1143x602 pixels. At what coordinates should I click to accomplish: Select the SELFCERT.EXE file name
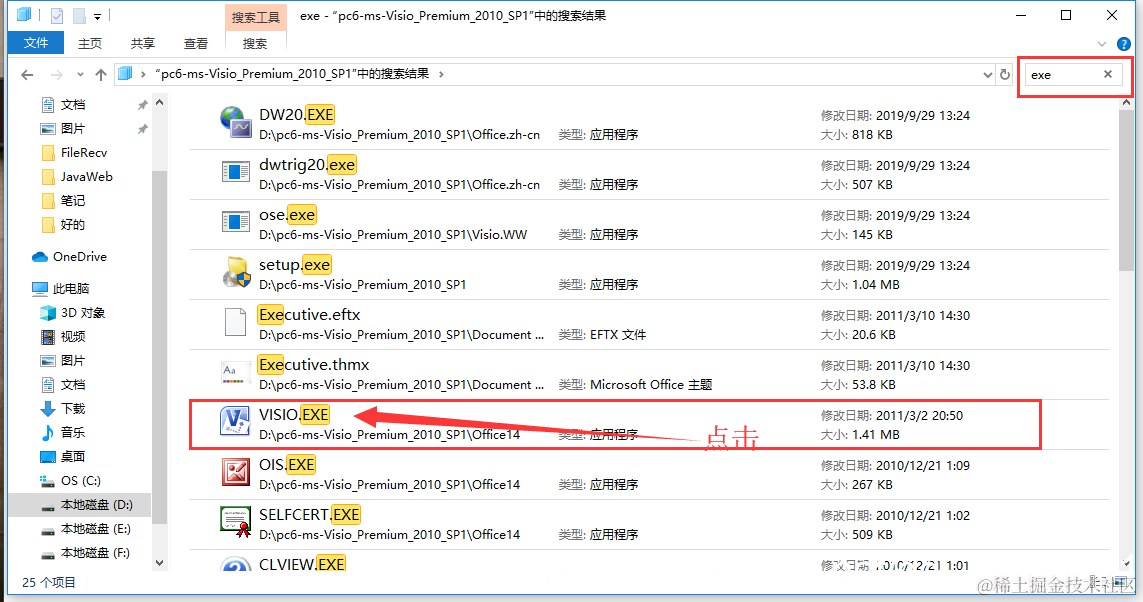point(310,515)
